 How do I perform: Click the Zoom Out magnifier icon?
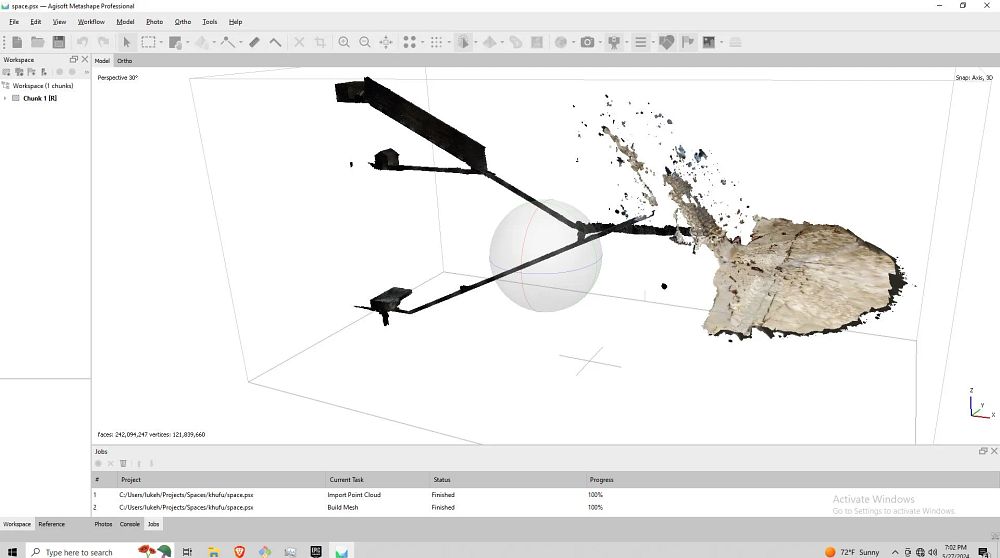[x=365, y=42]
